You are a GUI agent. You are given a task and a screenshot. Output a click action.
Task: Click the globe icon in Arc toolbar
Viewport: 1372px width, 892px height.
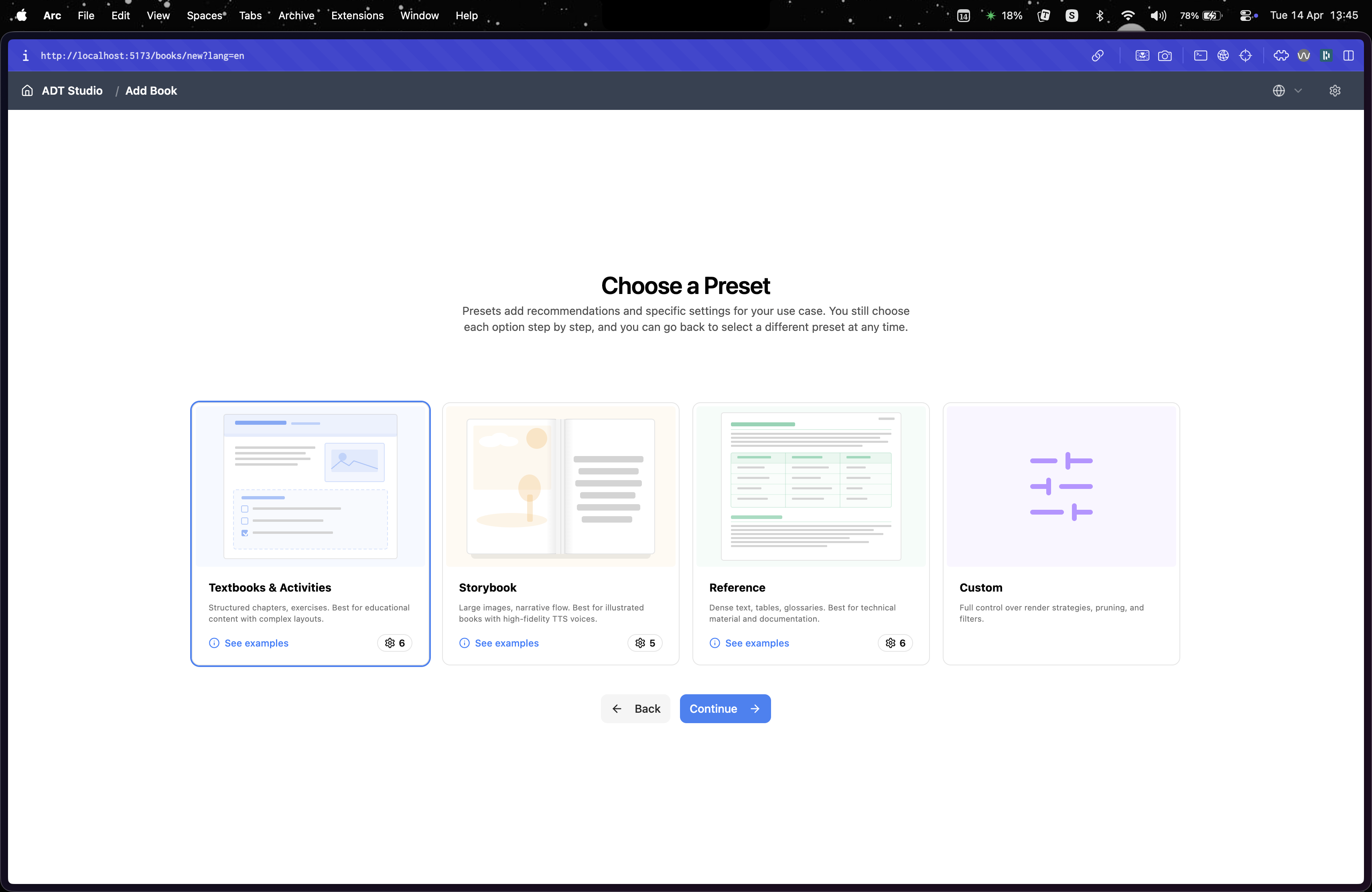(x=1223, y=55)
